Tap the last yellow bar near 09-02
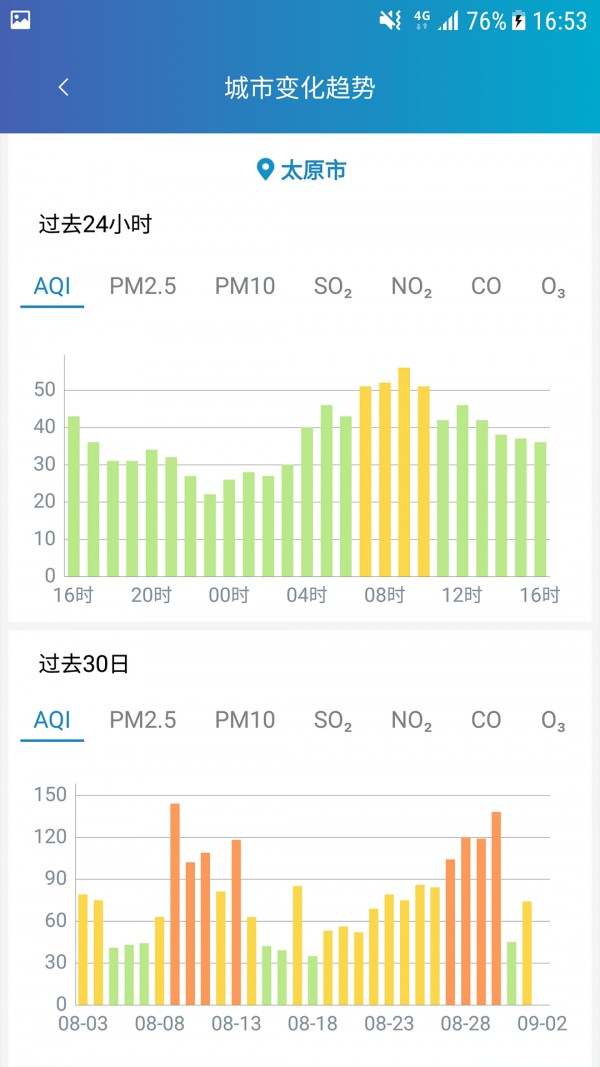 tap(527, 953)
